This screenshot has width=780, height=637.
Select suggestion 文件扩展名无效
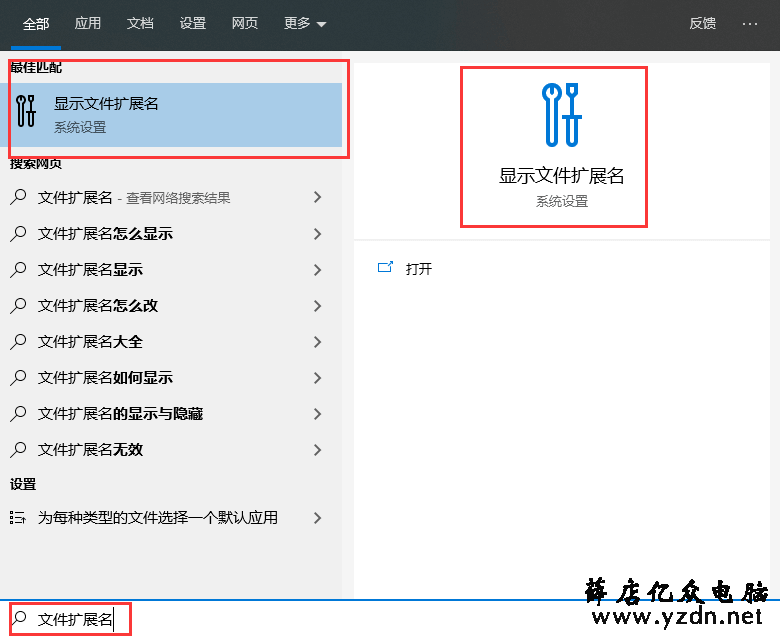(x=171, y=450)
